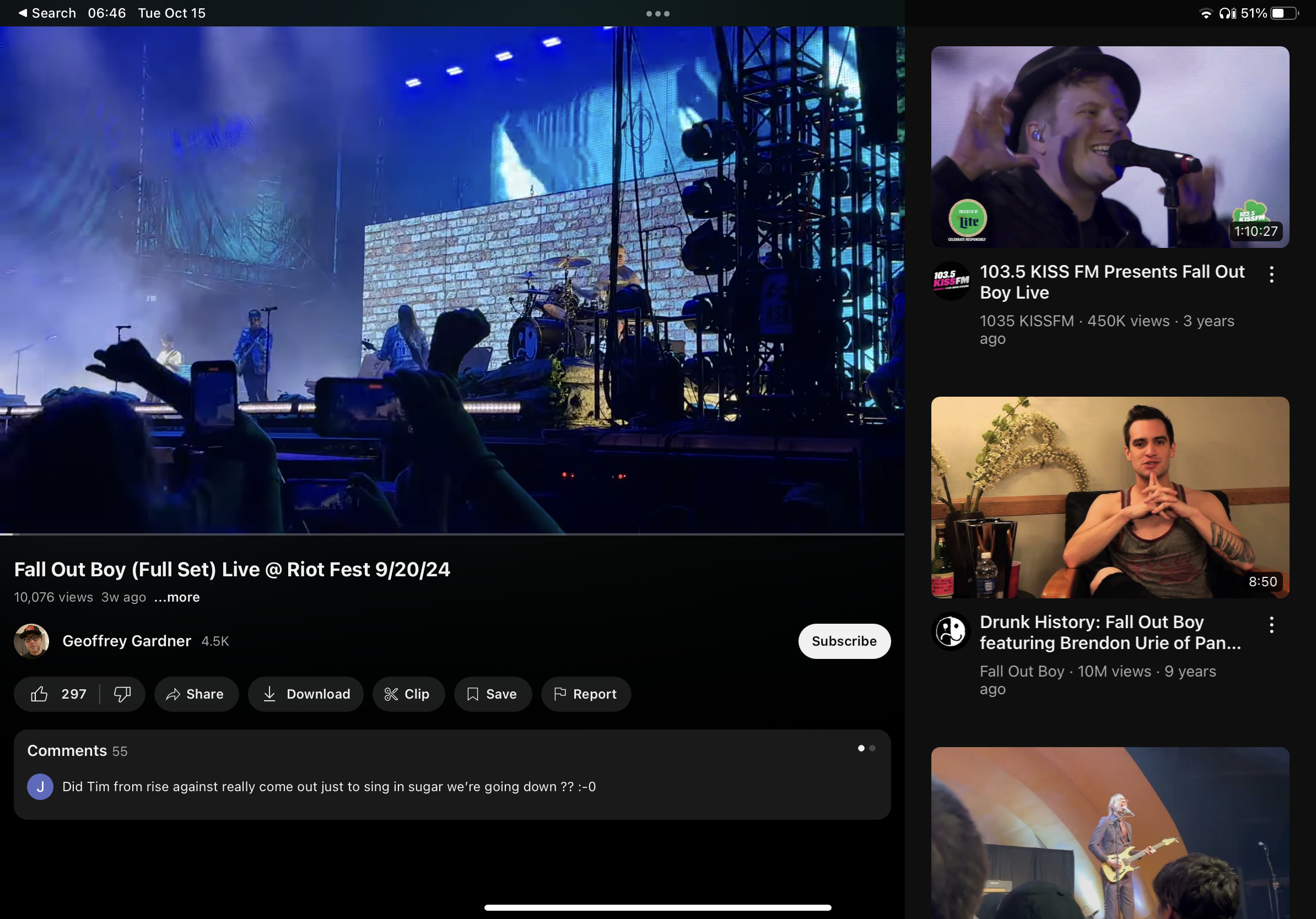
Task: Open options menu for the KISS FM video
Action: click(x=1271, y=274)
